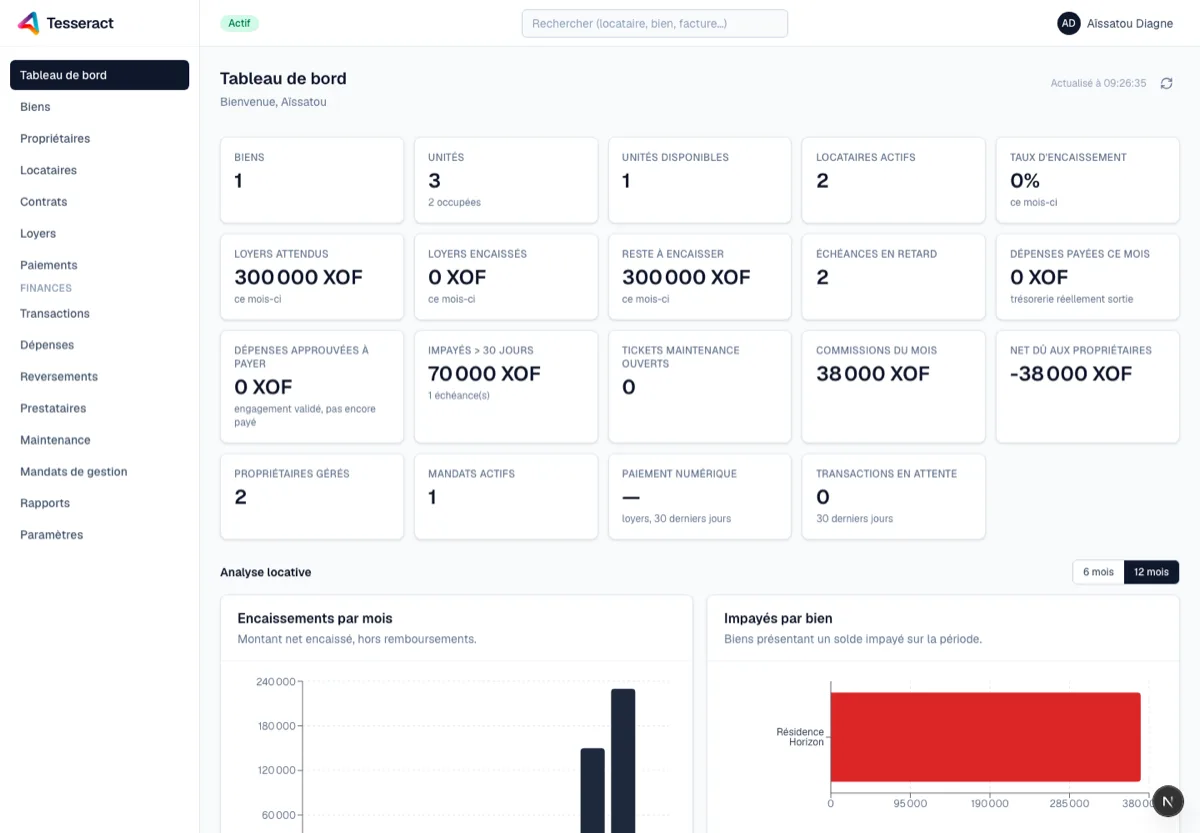Click the FINANCES sidebar section label
Screen dimensions: 1200x833
pos(46,288)
